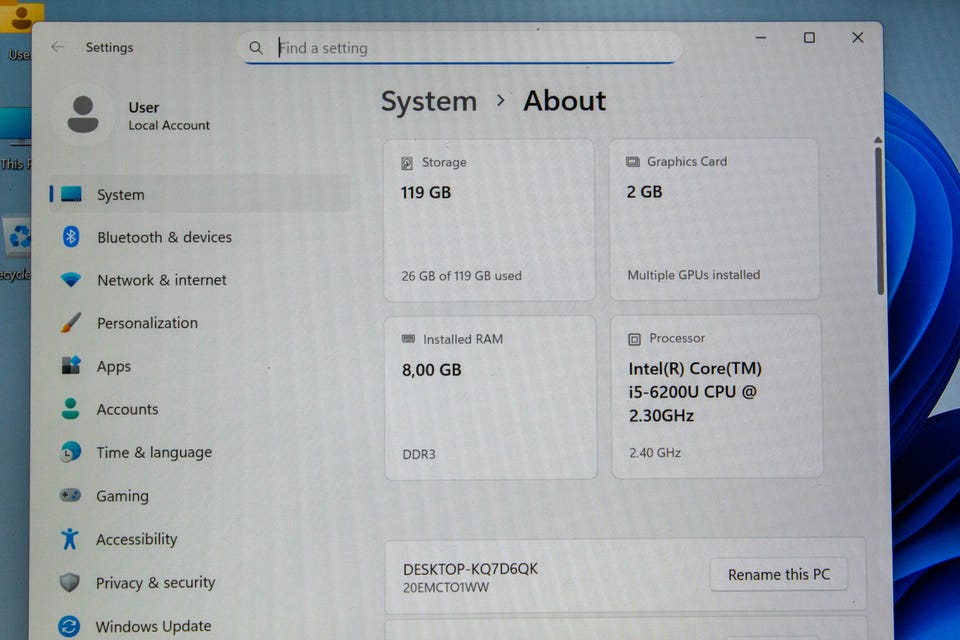960x640 pixels.
Task: Focus the Find a setting search box
Action: [x=459, y=48]
